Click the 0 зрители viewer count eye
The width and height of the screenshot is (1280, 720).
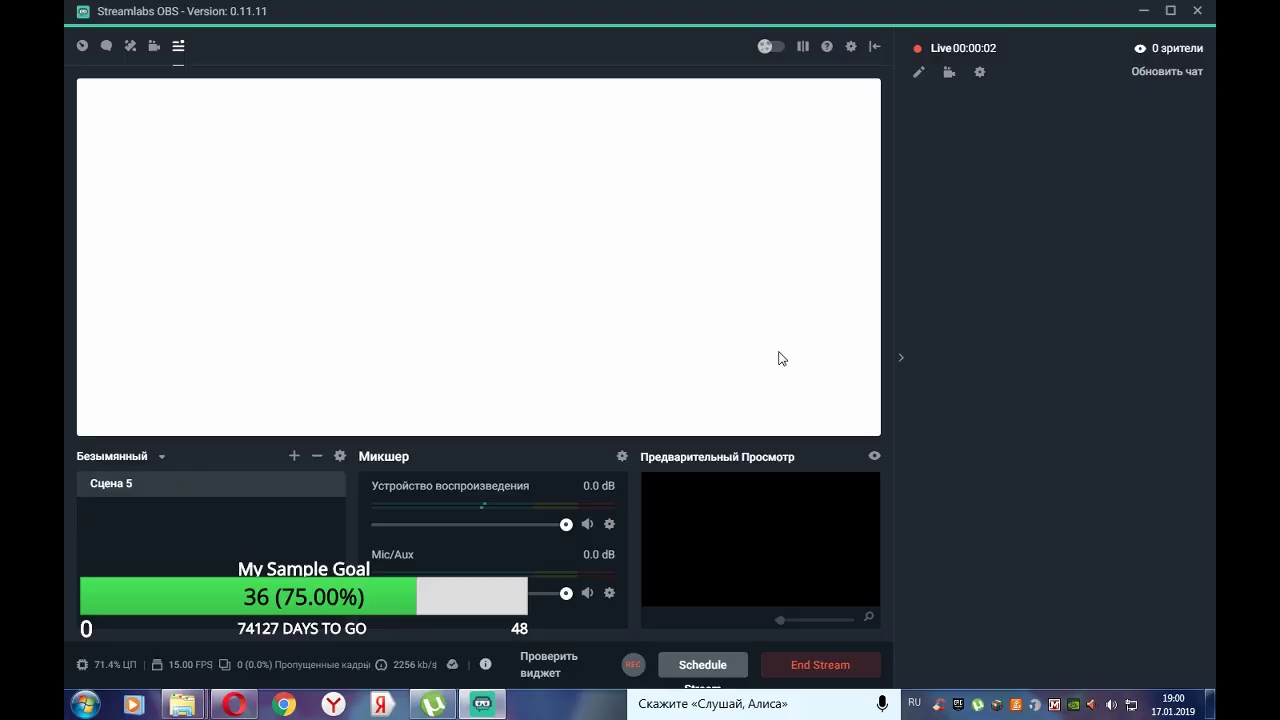tap(1140, 48)
